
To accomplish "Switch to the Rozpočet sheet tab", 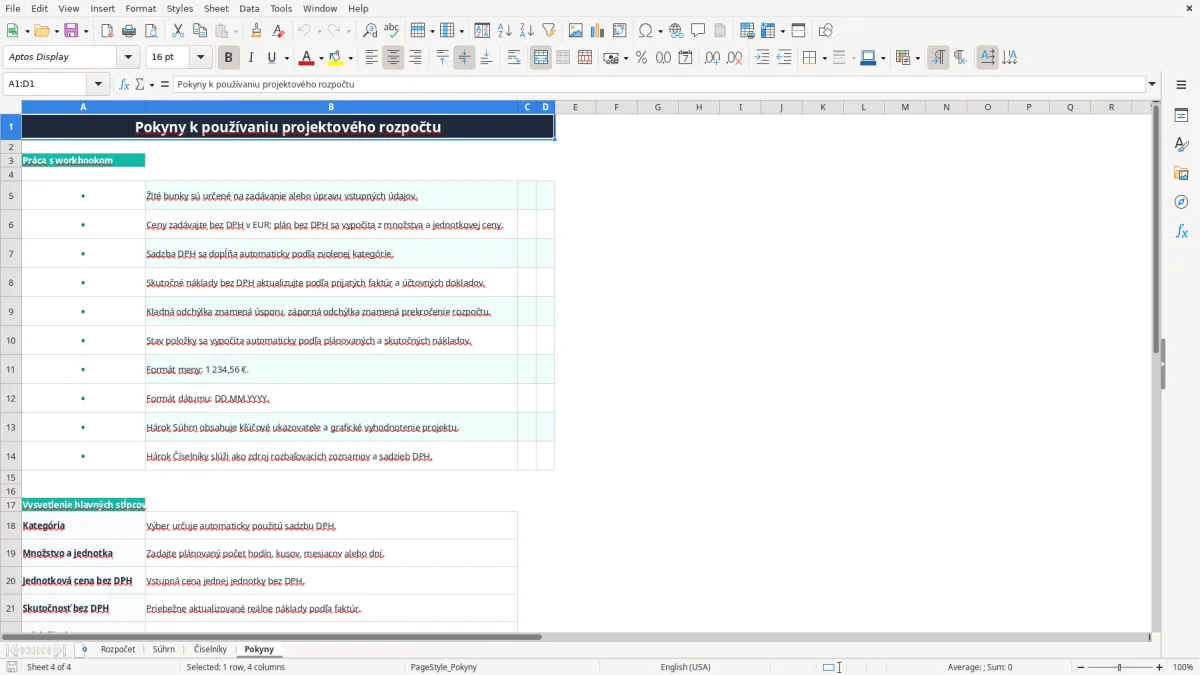I will 118,649.
